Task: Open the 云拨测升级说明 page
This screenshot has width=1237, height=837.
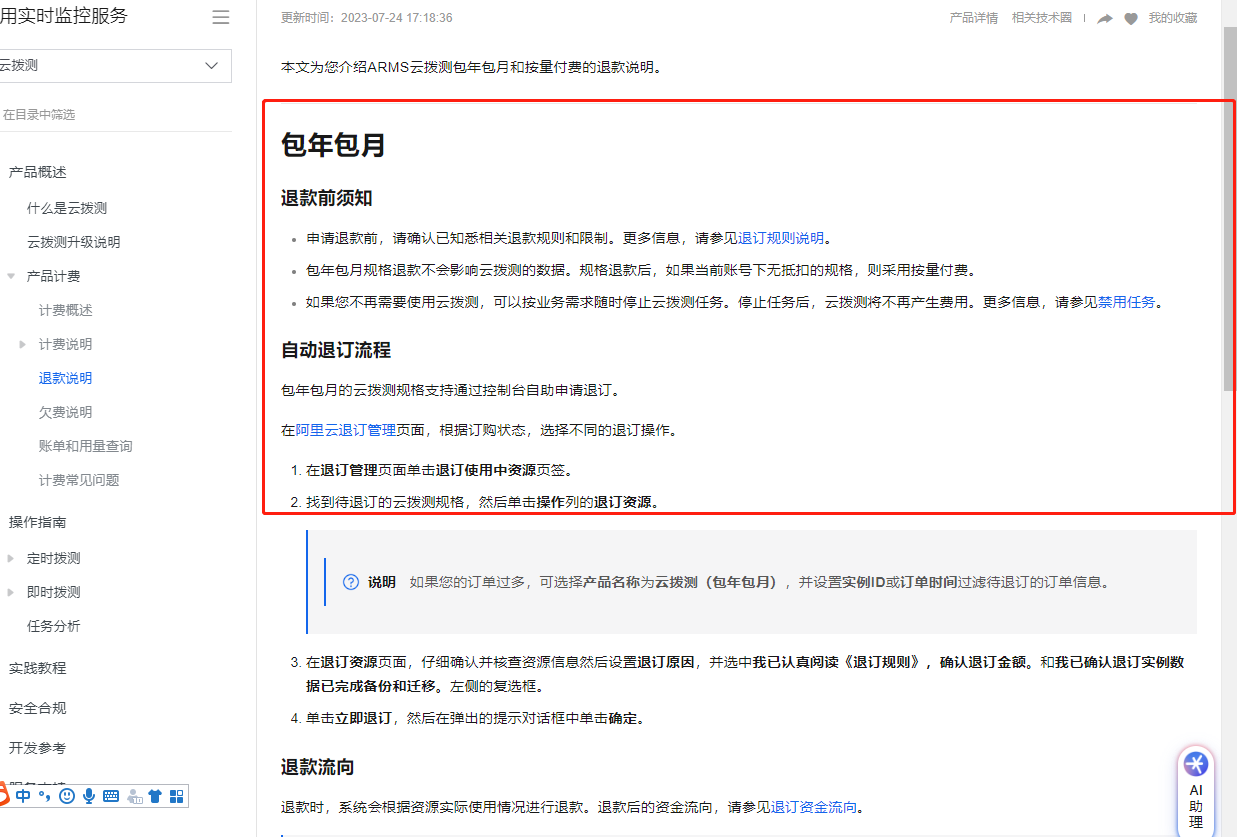Action: 73,242
